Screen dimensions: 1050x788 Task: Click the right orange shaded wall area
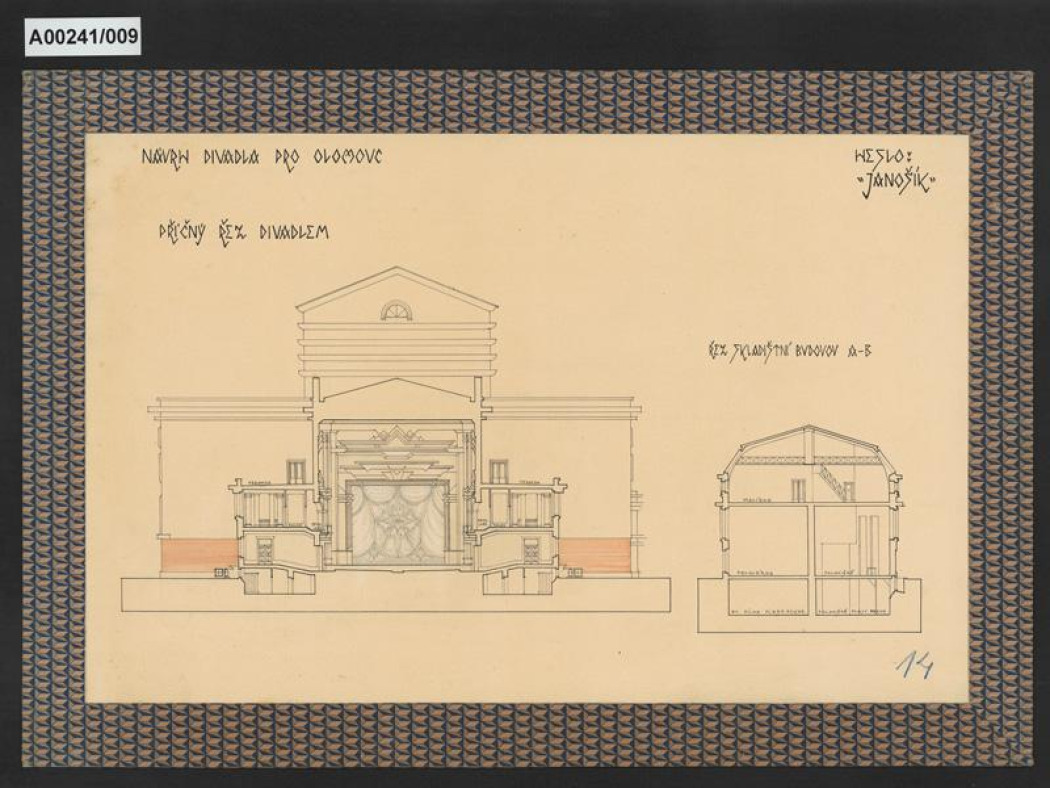595,556
